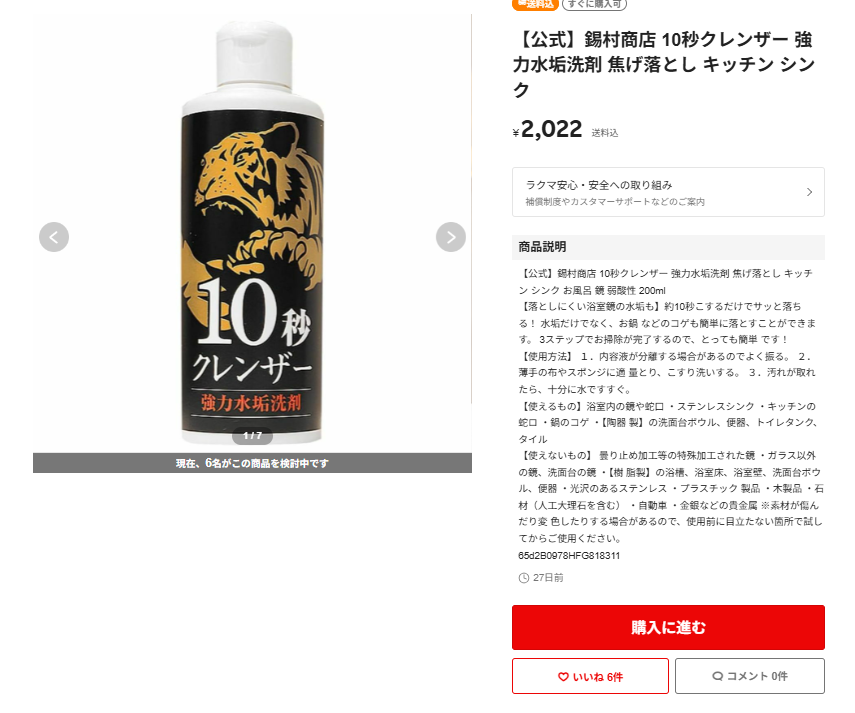Image resolution: width=855 pixels, height=713 pixels.
Task: Click the ¥ currency symbol by price
Action: 516,132
